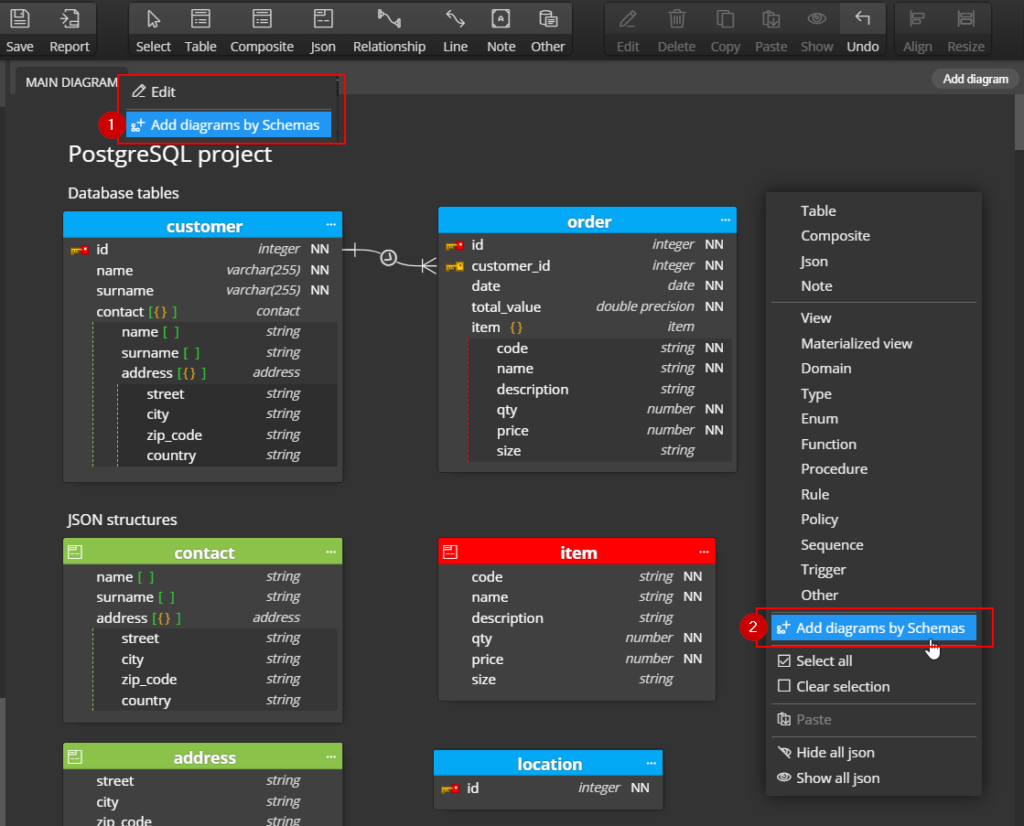Open the order table options menu

(726, 220)
